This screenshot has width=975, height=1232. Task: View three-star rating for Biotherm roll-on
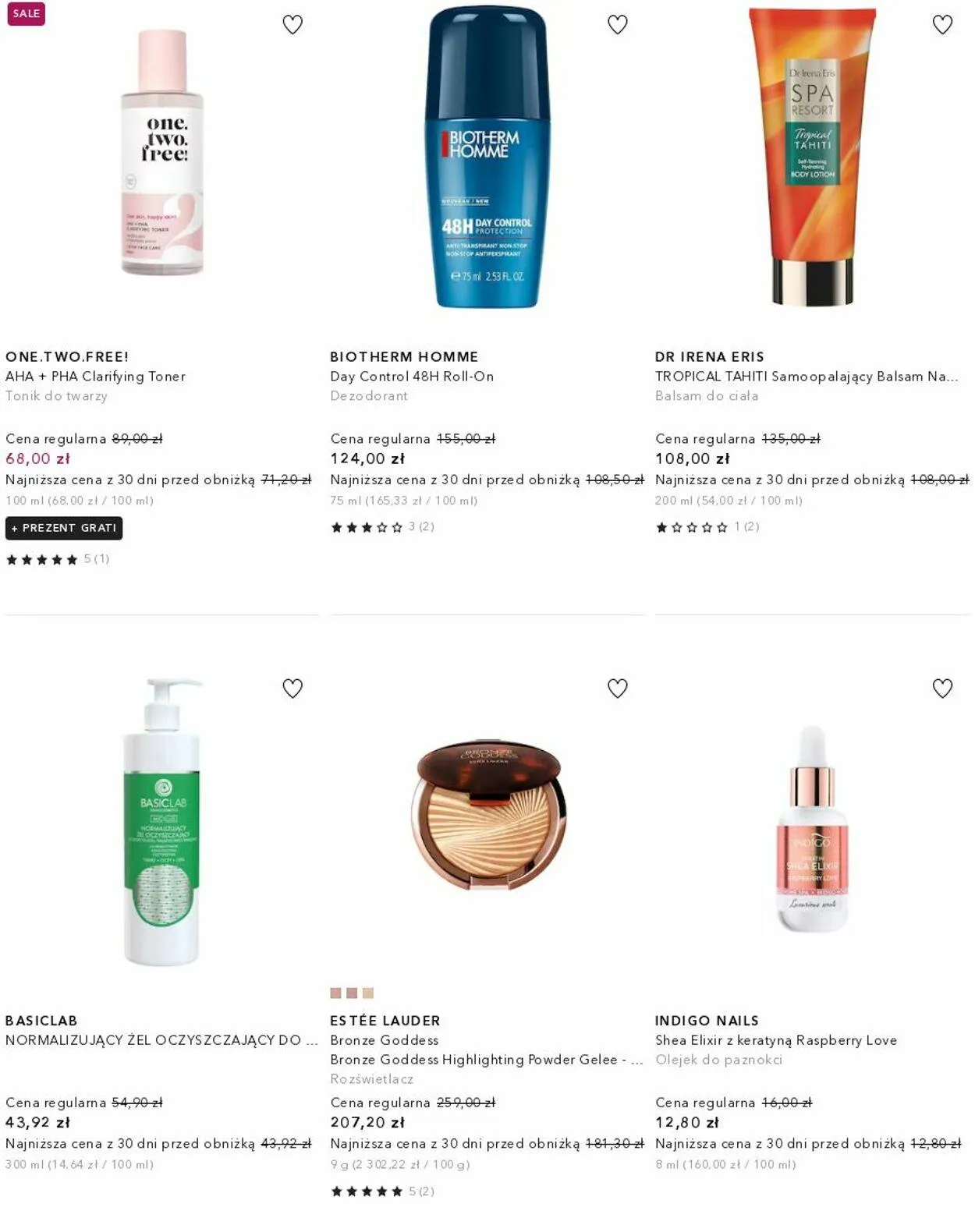[382, 527]
